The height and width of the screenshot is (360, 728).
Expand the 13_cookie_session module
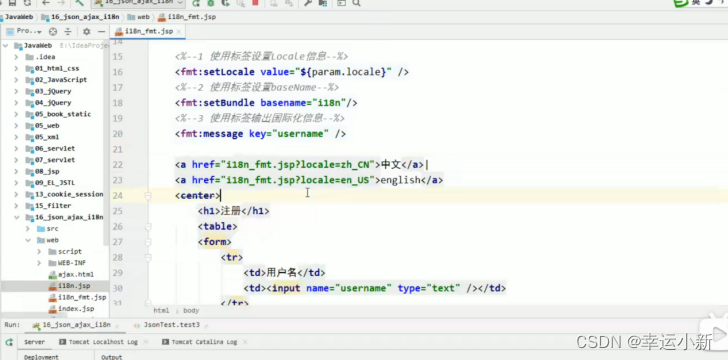tap(16, 194)
